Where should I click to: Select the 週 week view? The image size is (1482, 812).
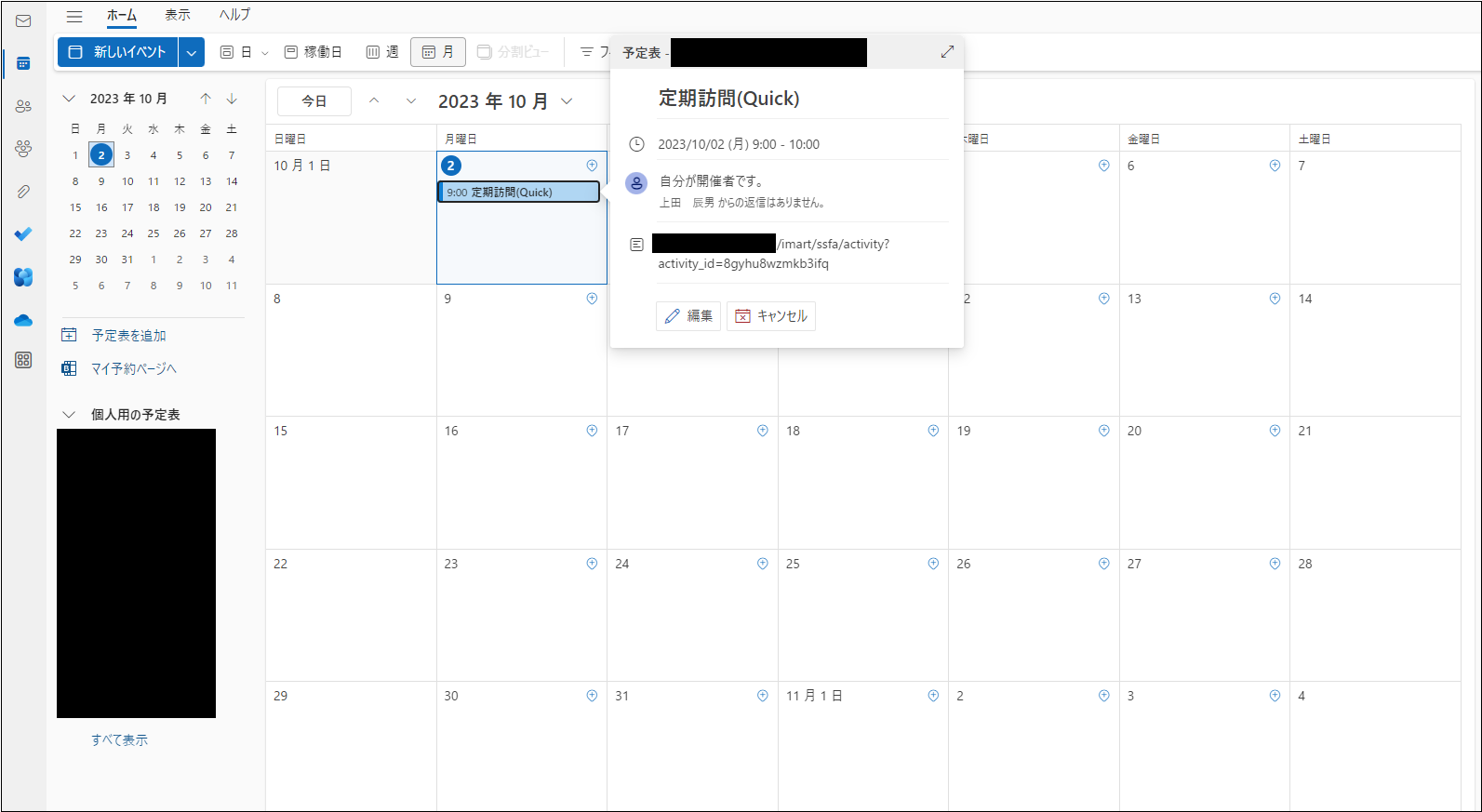(x=382, y=52)
